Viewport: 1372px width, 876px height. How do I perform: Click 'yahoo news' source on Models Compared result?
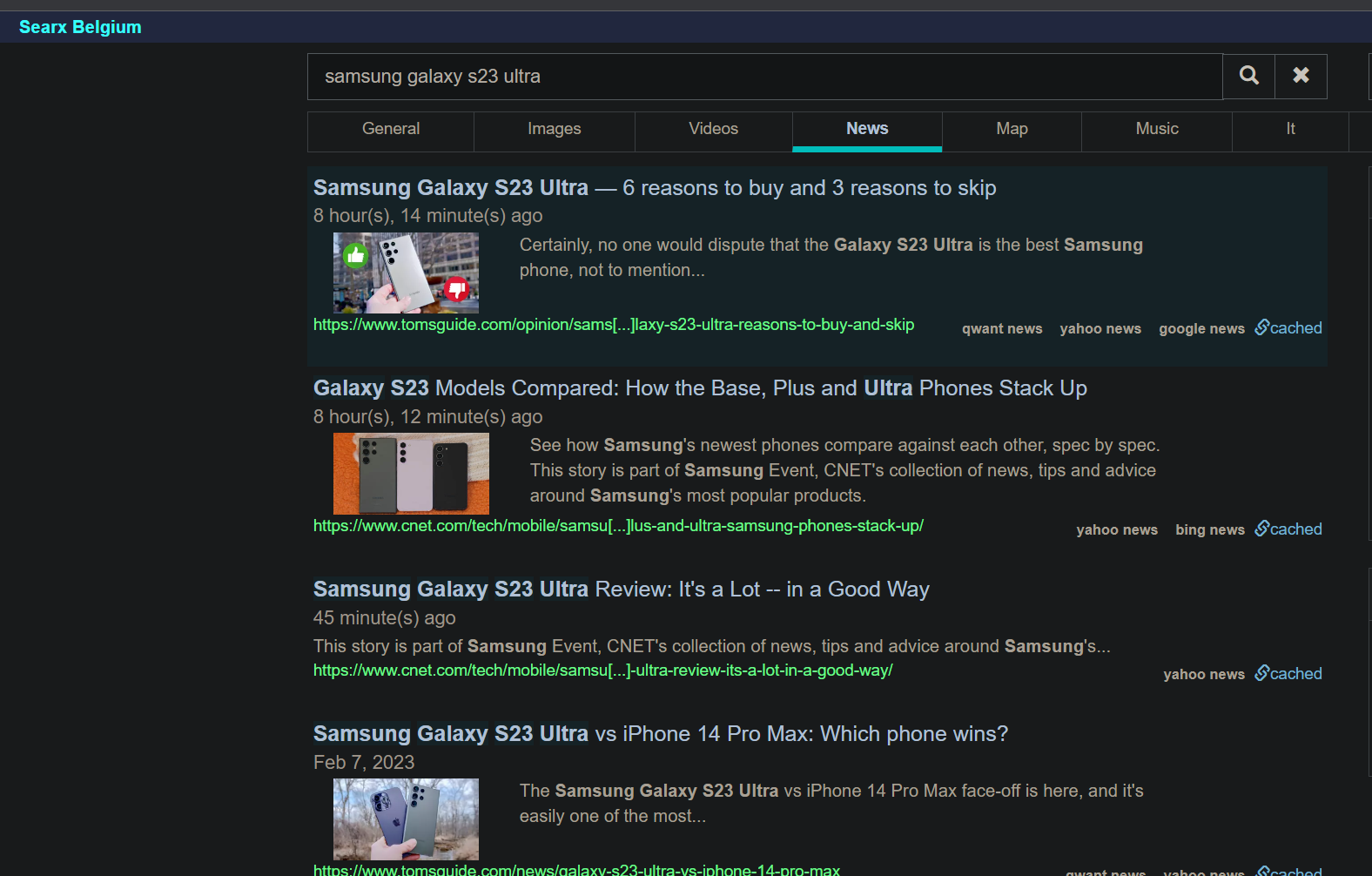pos(1117,529)
